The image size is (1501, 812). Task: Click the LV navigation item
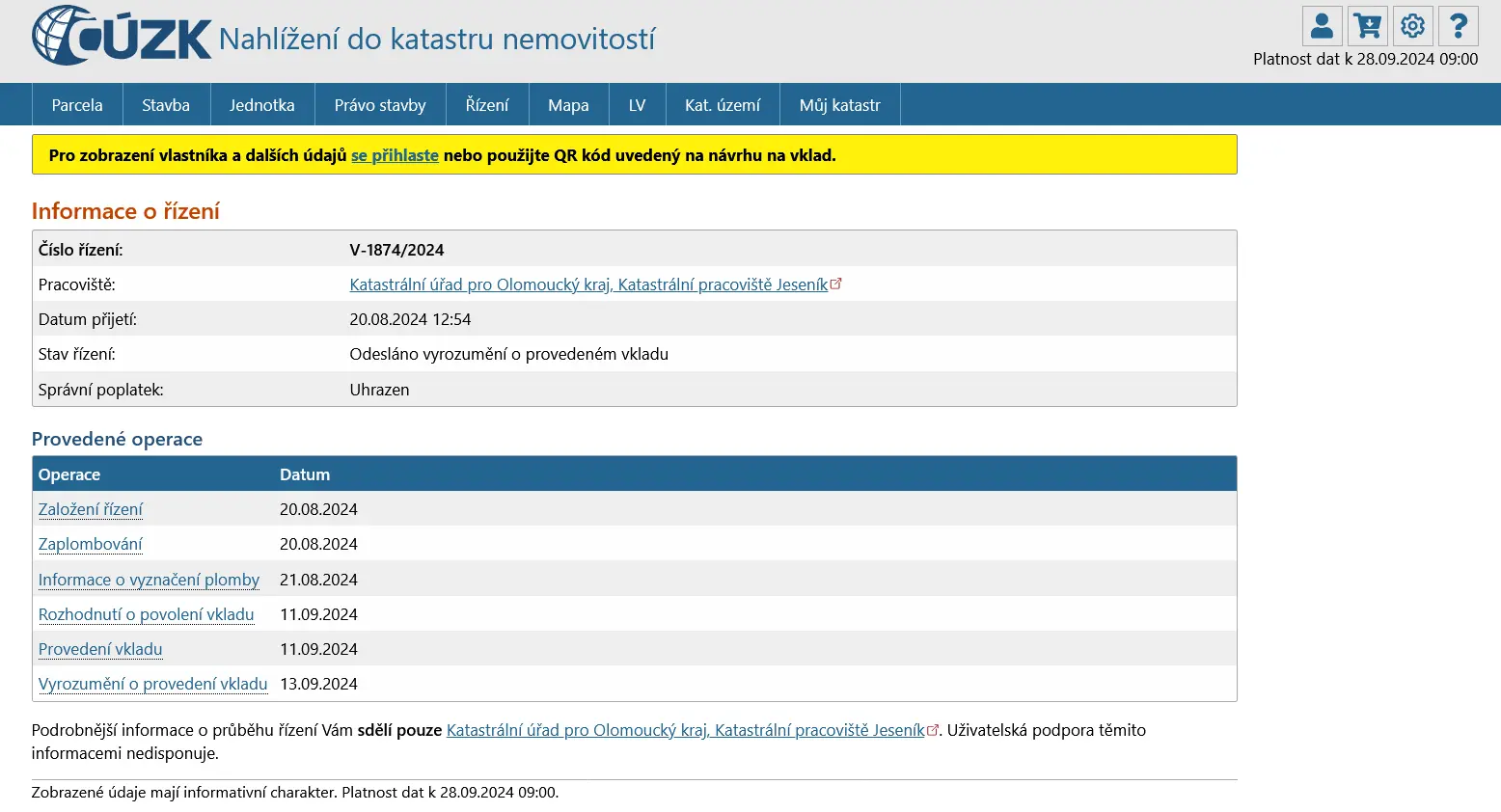click(x=637, y=105)
